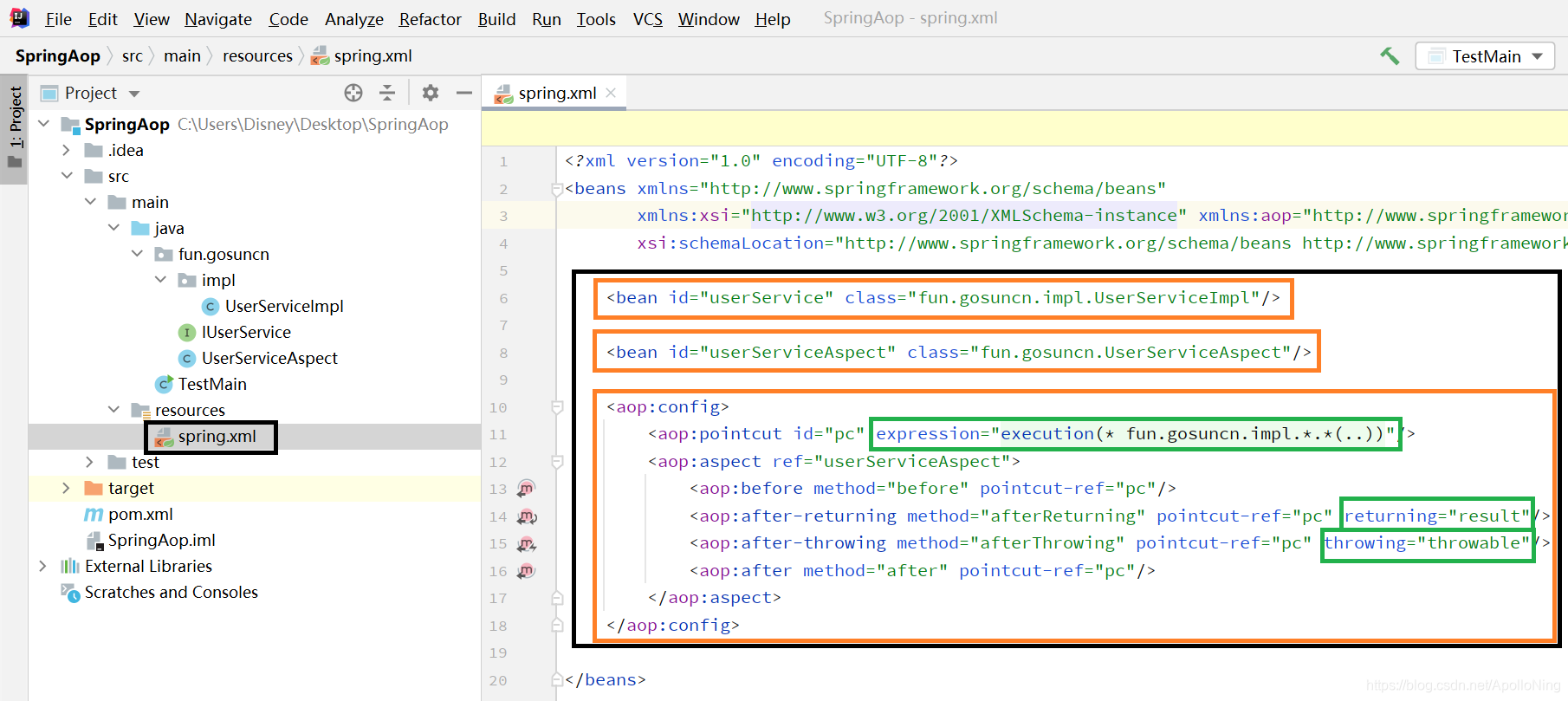Collapse the fun.gosuncn package
The image size is (1568, 701).
pos(137,254)
